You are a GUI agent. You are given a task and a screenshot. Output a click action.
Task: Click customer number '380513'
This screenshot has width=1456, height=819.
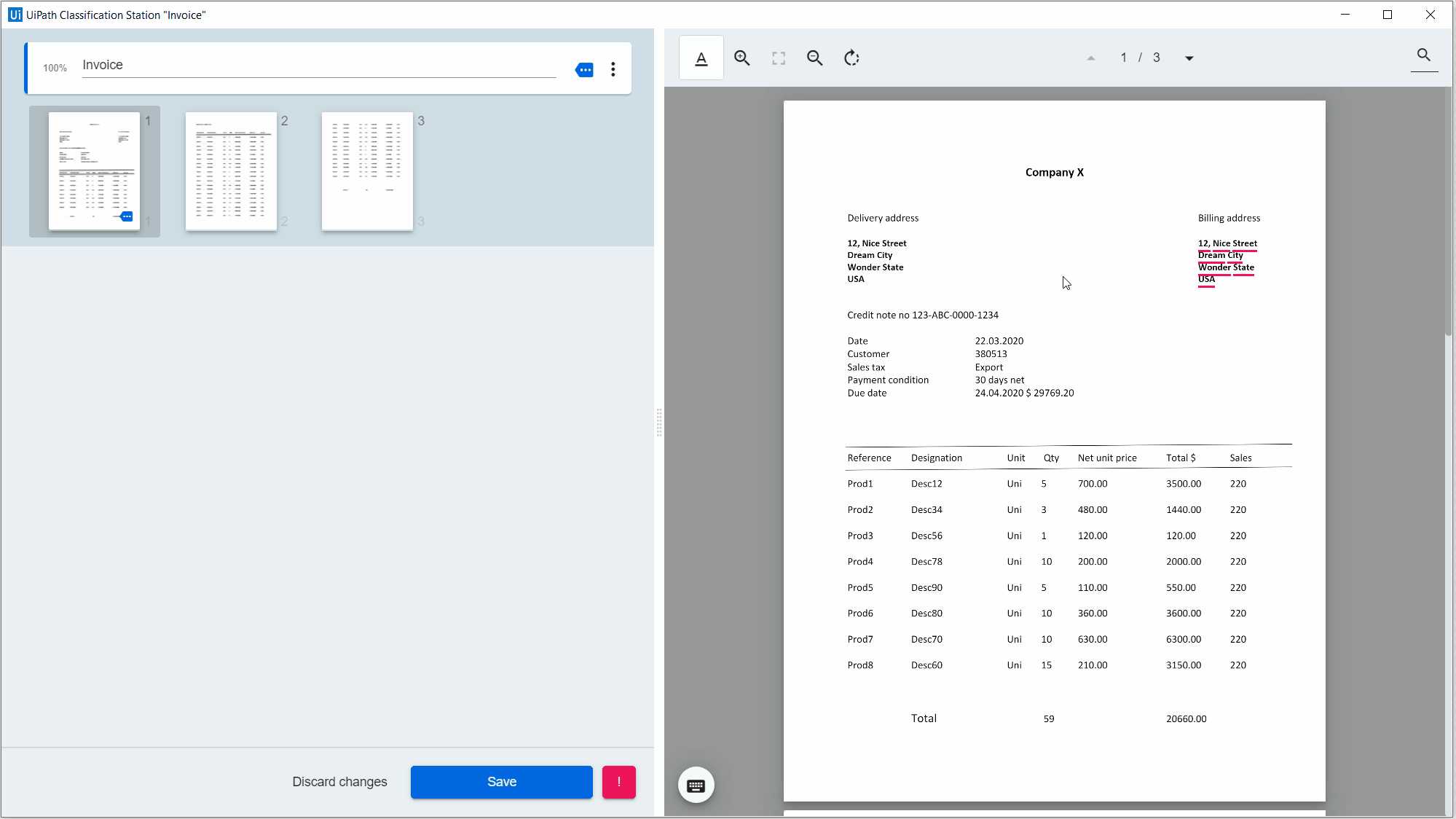pos(991,354)
